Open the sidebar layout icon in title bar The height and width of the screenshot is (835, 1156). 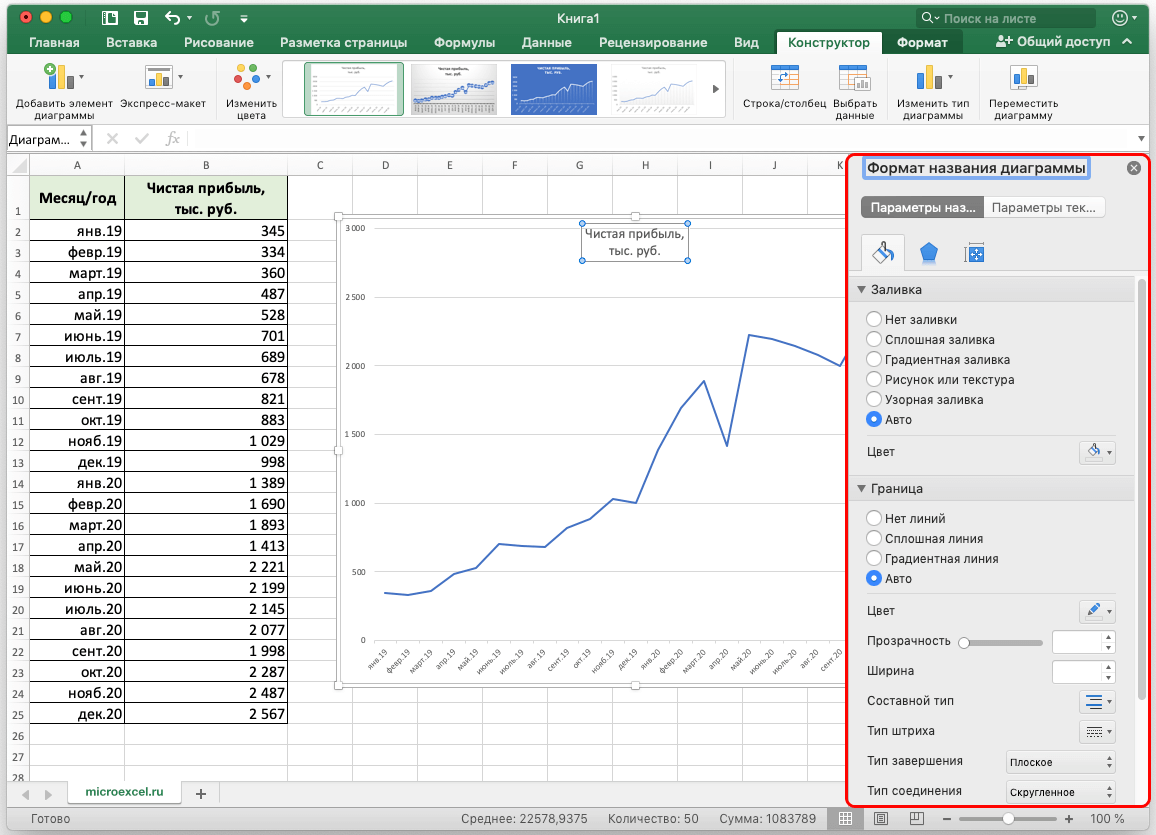pyautogui.click(x=110, y=18)
